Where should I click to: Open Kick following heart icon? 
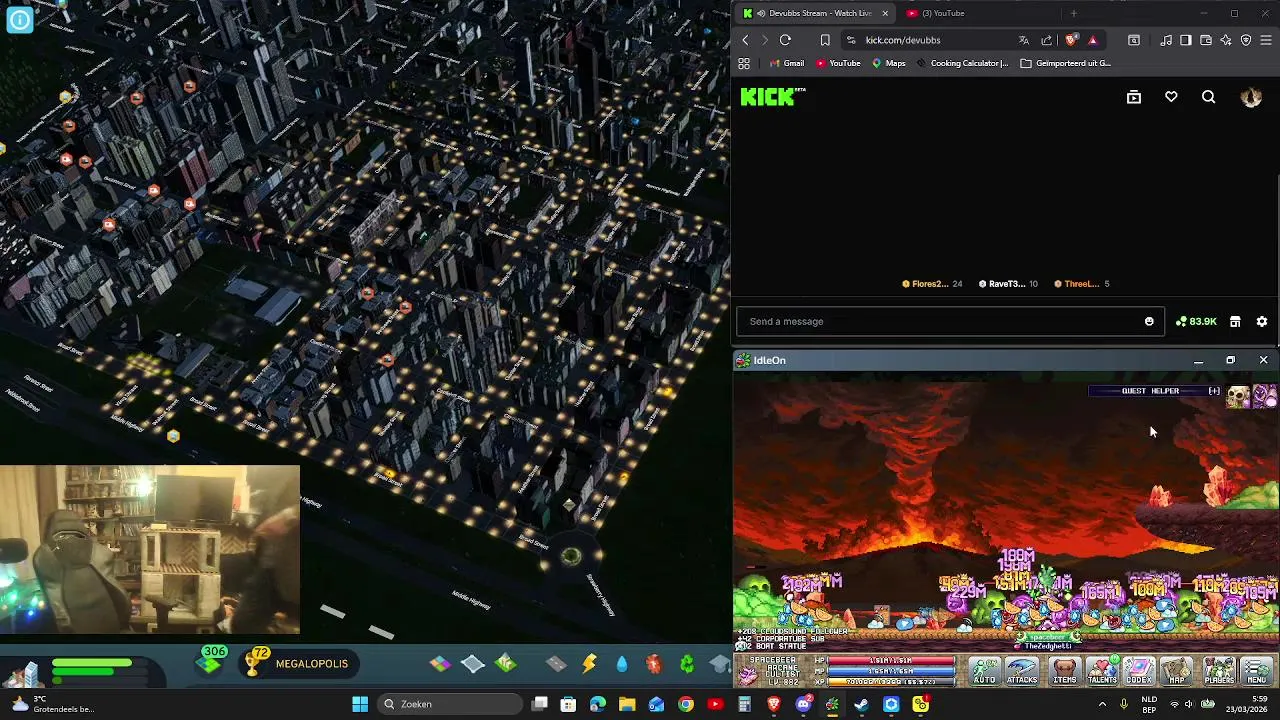pos(1171,97)
